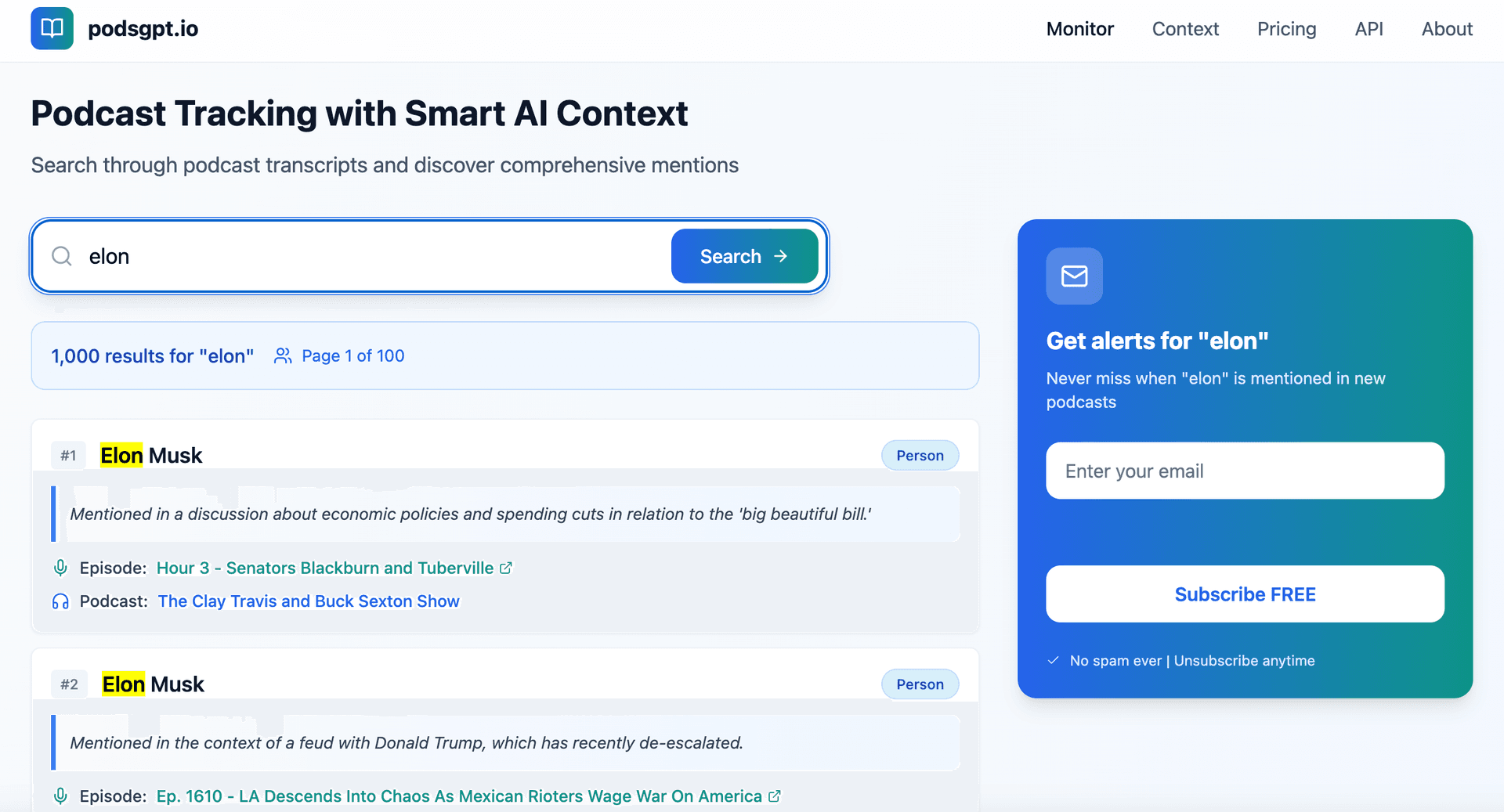Screen dimensions: 1504x812
Task: Open the external link icon beside Hour 3 episode
Action: 505,568
